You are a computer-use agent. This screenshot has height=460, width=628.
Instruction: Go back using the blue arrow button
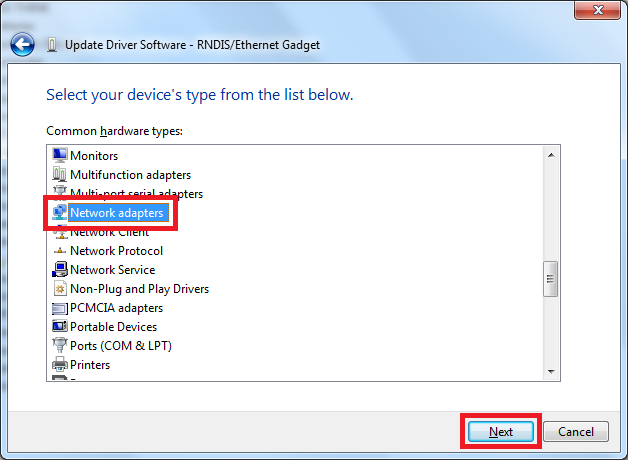click(23, 45)
